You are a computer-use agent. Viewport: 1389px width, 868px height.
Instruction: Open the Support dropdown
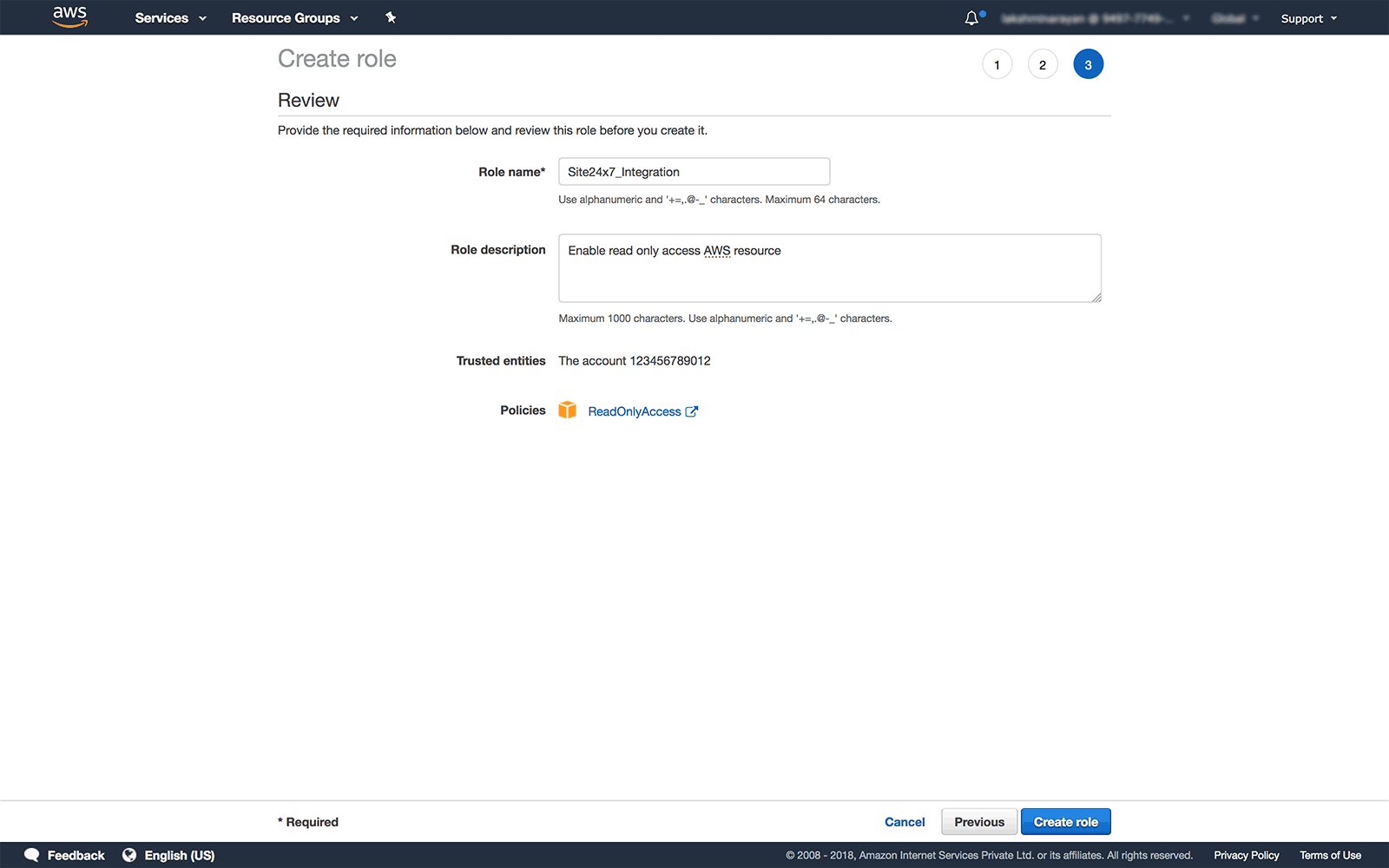coord(1308,17)
